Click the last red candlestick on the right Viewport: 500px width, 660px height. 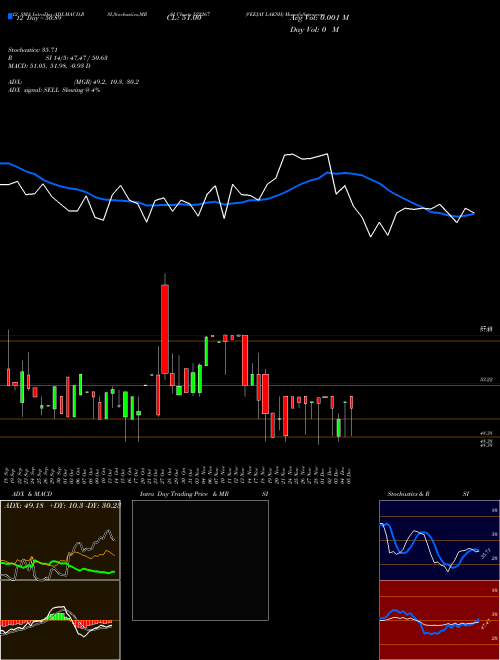pyautogui.click(x=351, y=402)
